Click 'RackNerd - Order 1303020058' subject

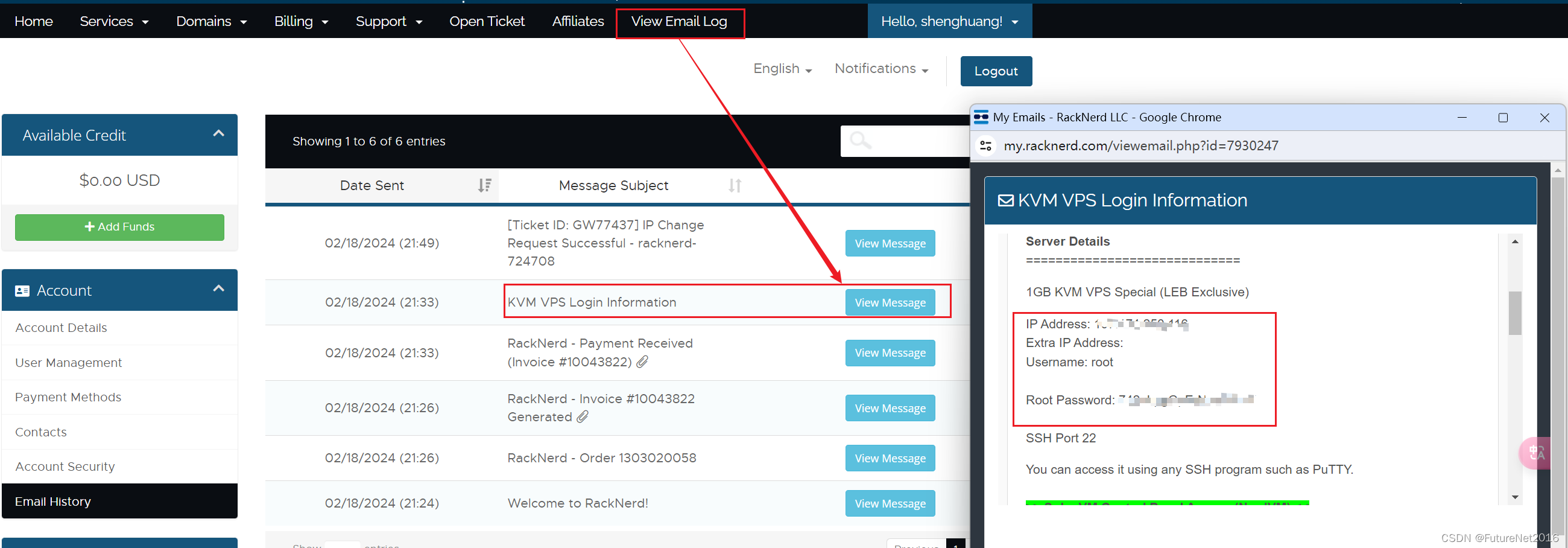(601, 458)
